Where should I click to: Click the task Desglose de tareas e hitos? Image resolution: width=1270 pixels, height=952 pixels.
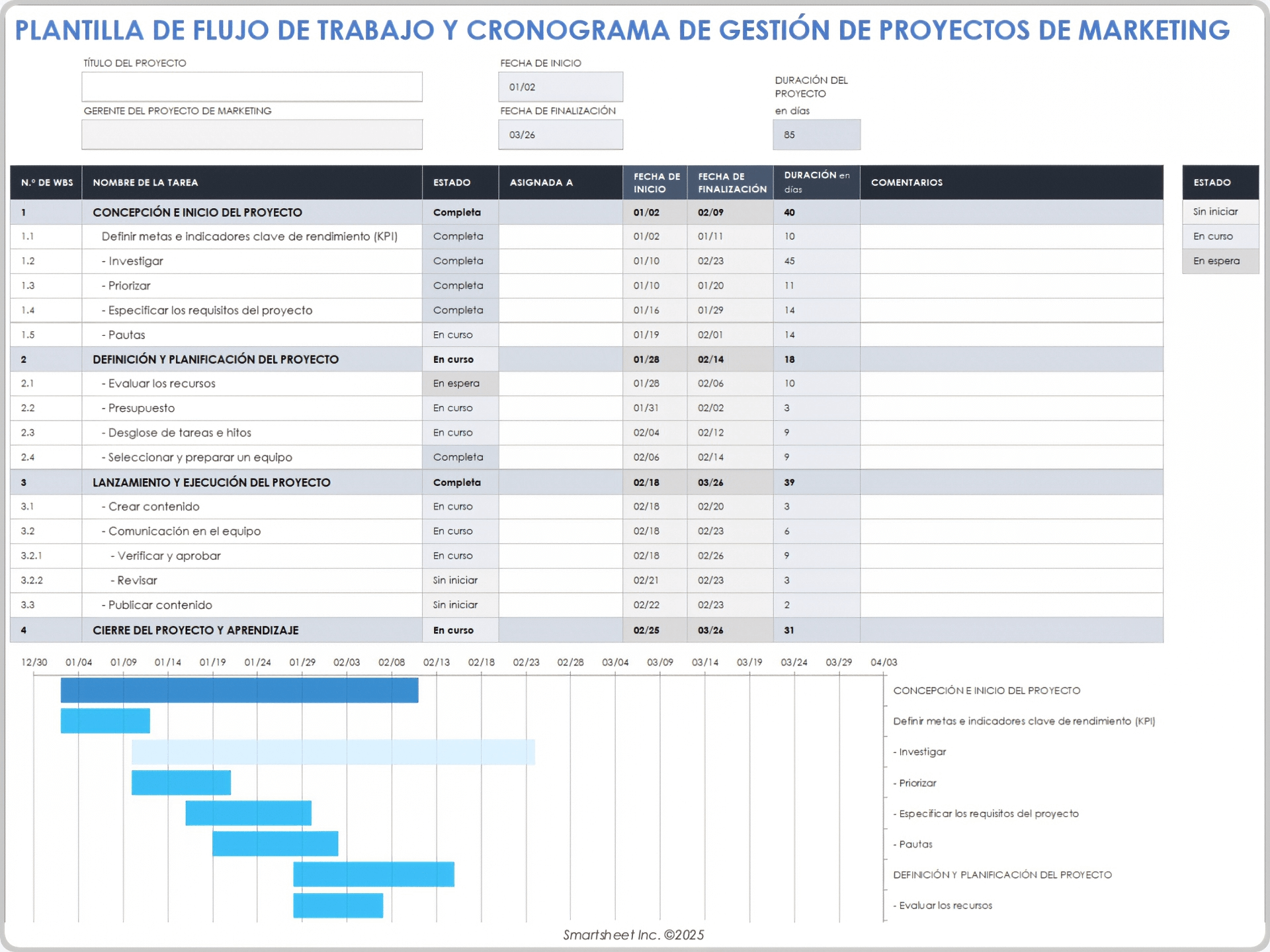click(x=176, y=433)
